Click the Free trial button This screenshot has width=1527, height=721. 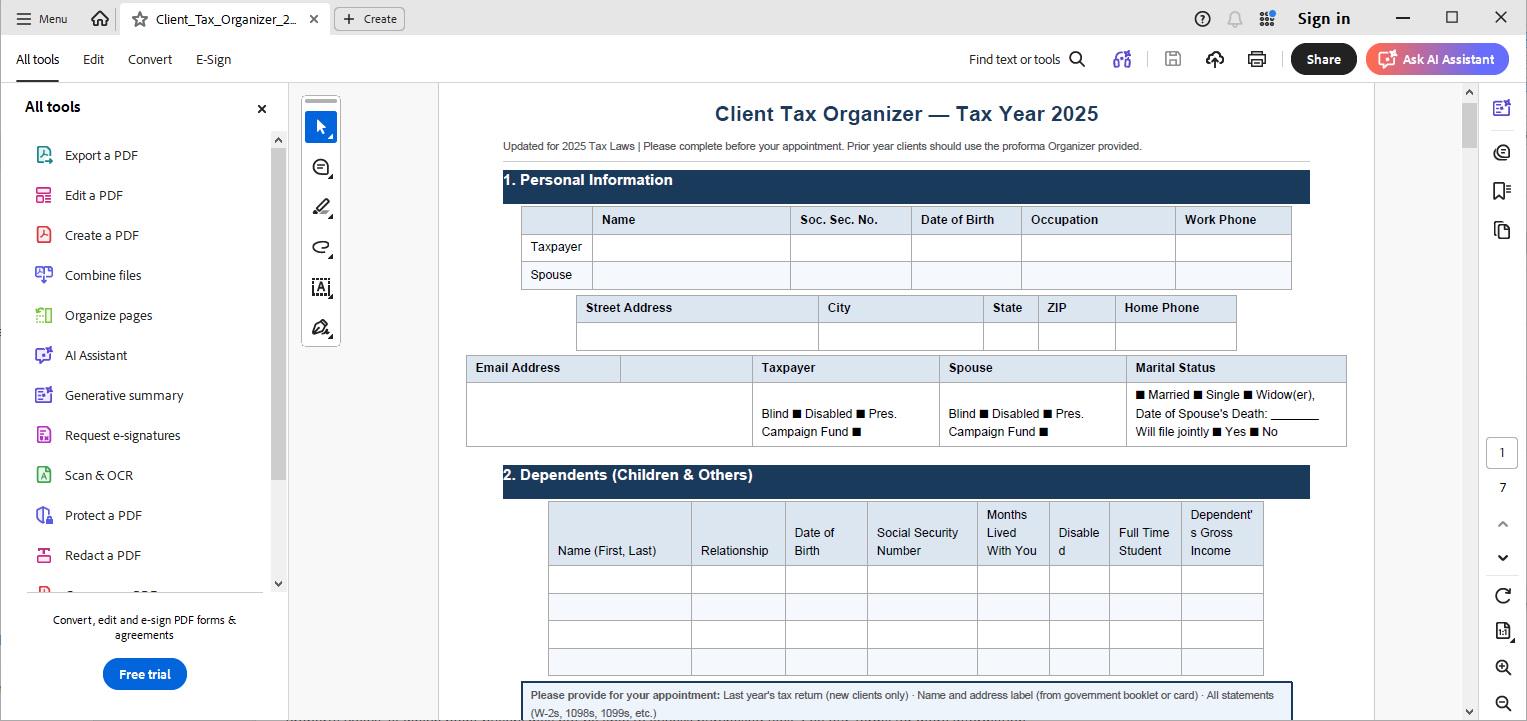[x=145, y=674]
